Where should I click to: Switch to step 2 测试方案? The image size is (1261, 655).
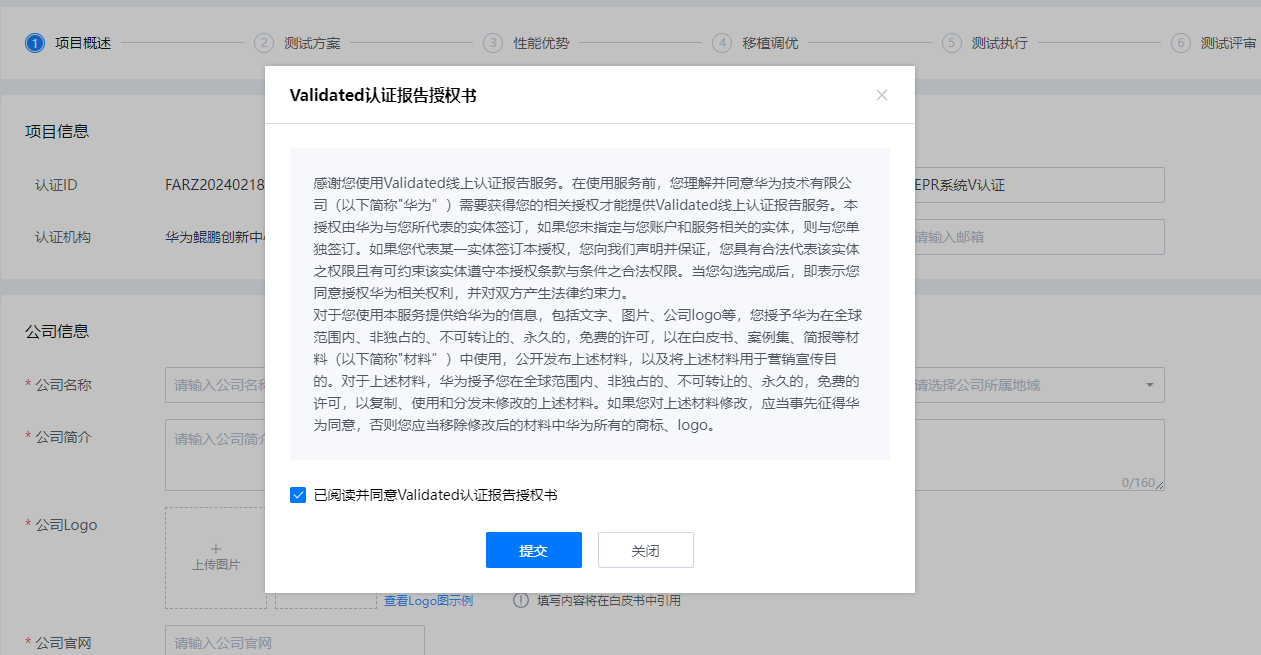coord(297,43)
